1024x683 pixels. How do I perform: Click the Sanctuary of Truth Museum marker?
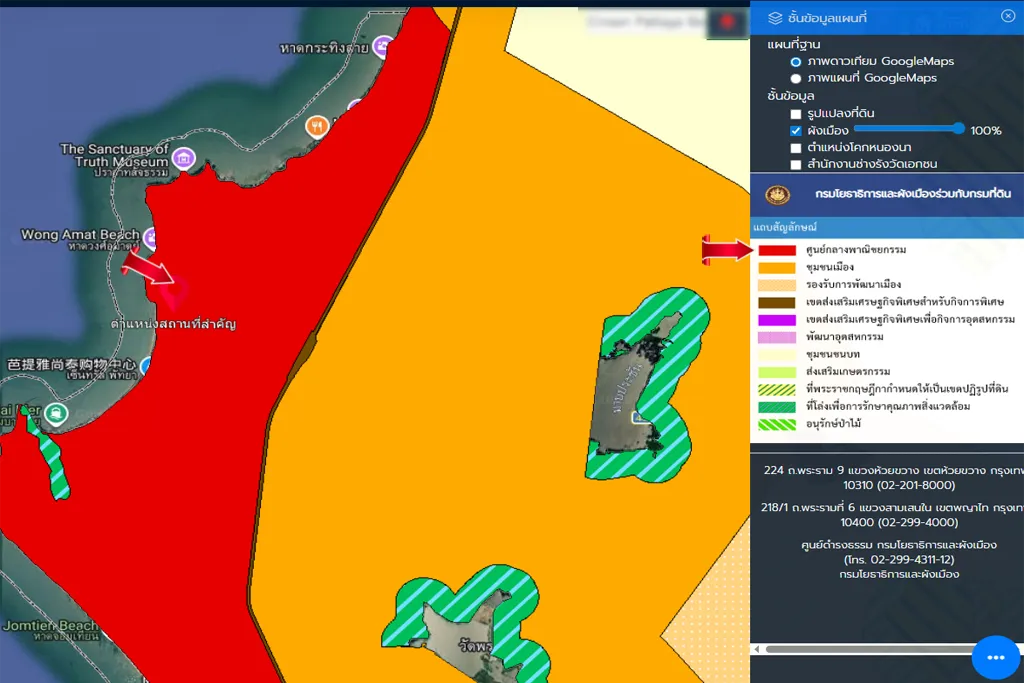[183, 157]
